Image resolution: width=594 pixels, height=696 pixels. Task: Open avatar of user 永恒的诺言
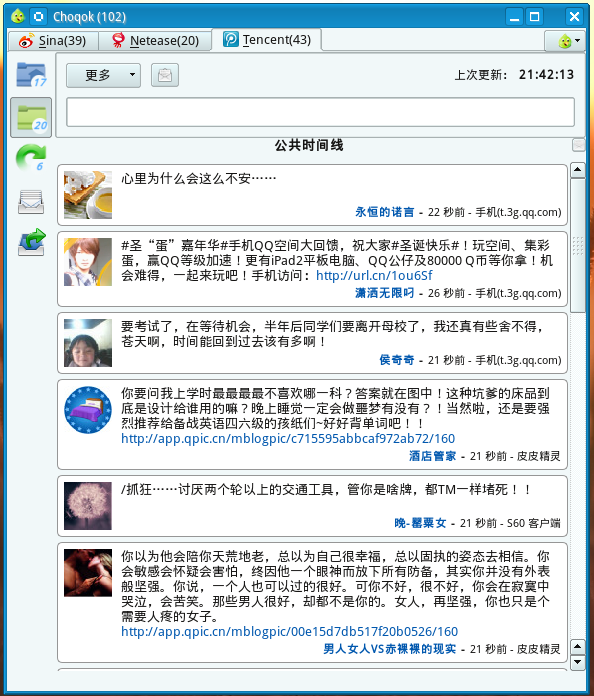coord(88,195)
